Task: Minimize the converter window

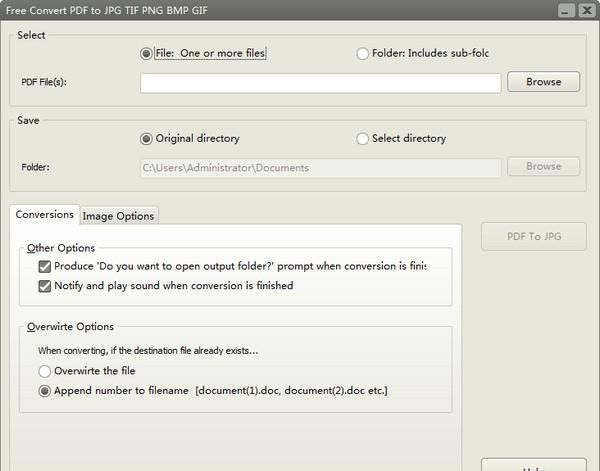Action: point(566,10)
